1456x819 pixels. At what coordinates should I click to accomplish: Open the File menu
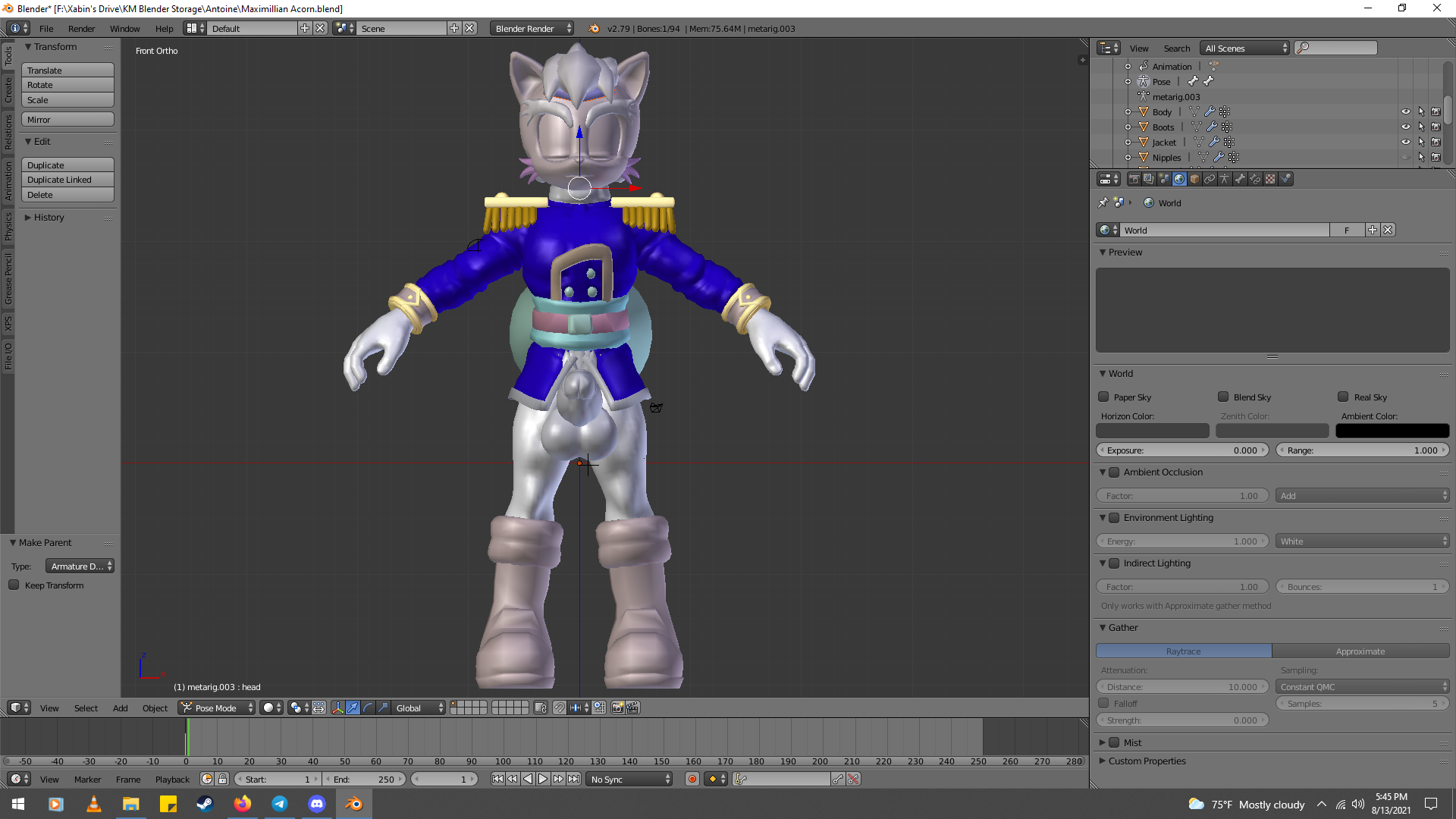[x=46, y=28]
